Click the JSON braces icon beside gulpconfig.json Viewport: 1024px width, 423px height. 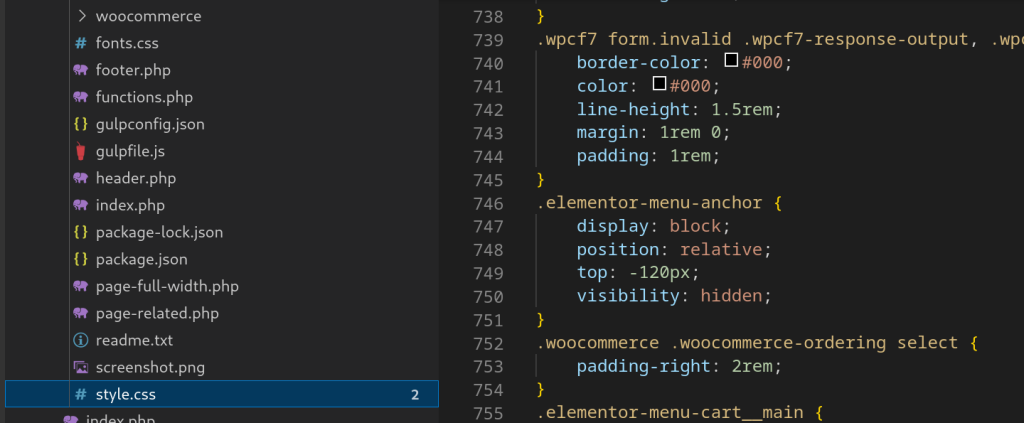pos(80,125)
